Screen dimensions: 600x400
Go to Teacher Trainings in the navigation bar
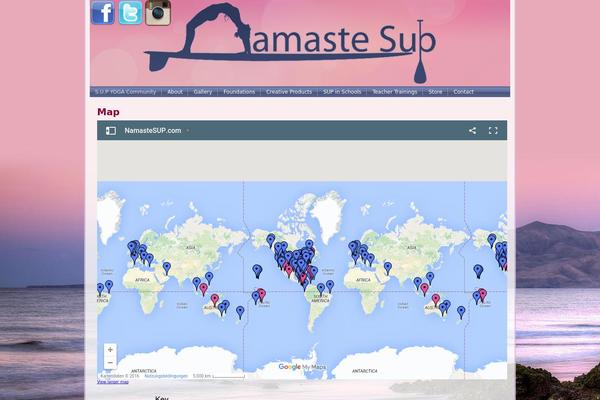[395, 92]
